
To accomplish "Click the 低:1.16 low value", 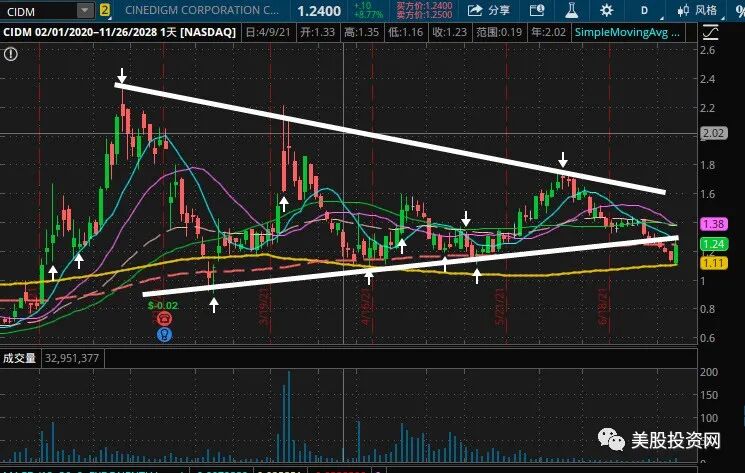I will tap(405, 32).
